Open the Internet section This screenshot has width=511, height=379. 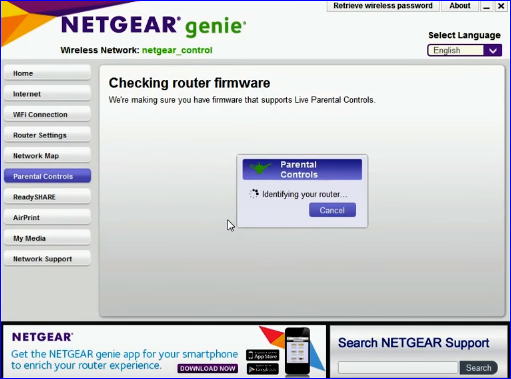tap(47, 94)
